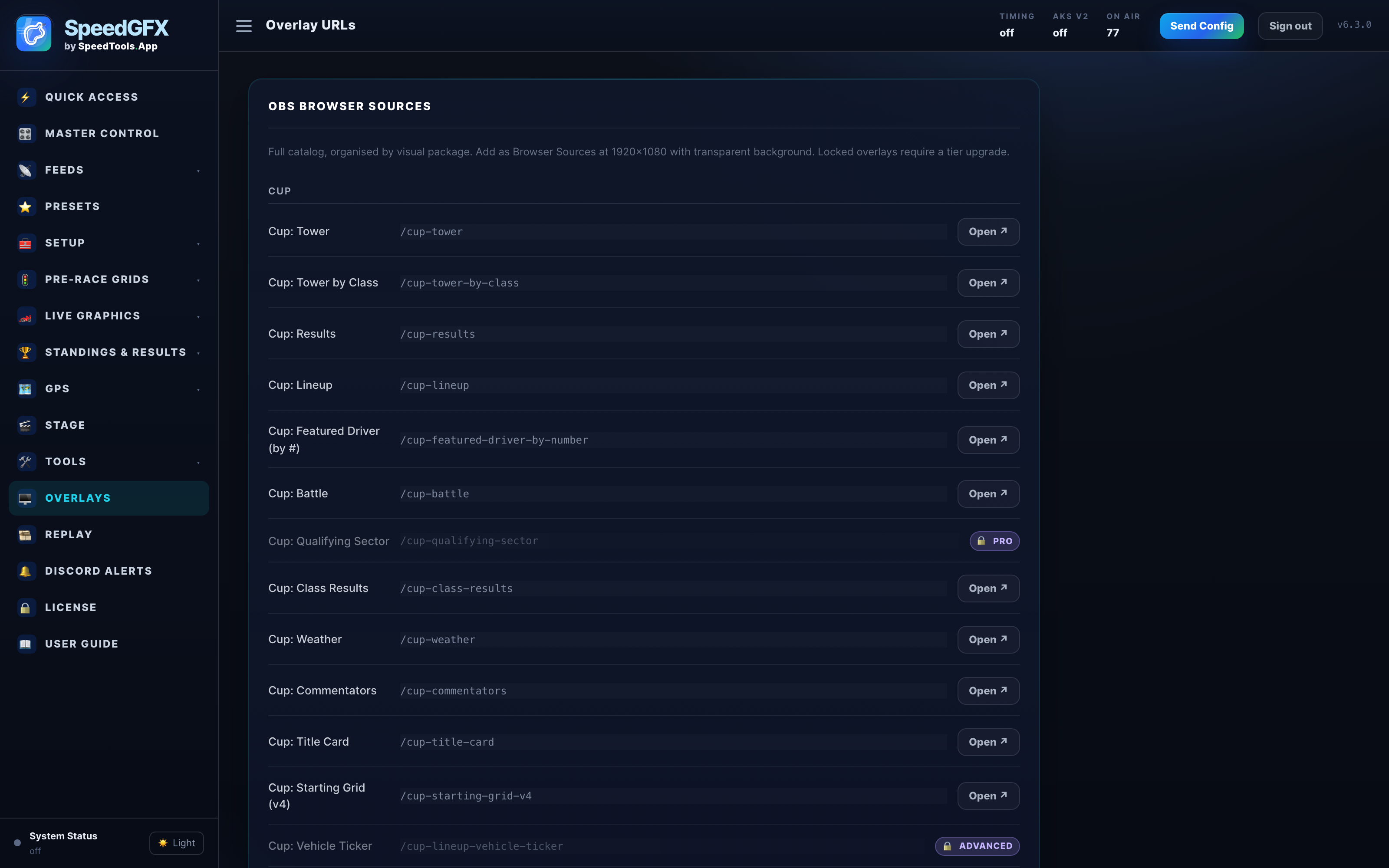
Task: Click the TIMING status indicator
Action: click(x=1017, y=25)
